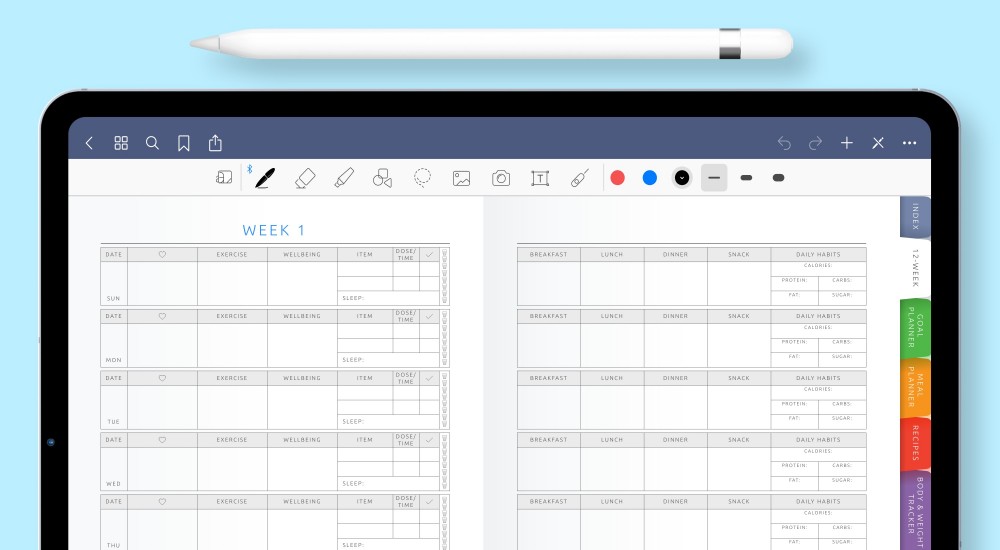Select the Lasso selection tool

coord(422,178)
